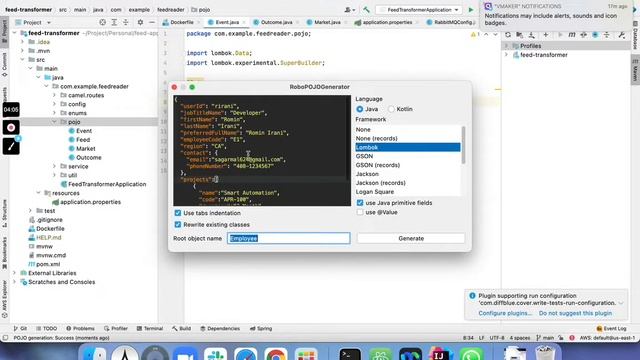This screenshot has width=640, height=360.
Task: Click the Git branch 'main' status widget
Action: click(x=545, y=338)
